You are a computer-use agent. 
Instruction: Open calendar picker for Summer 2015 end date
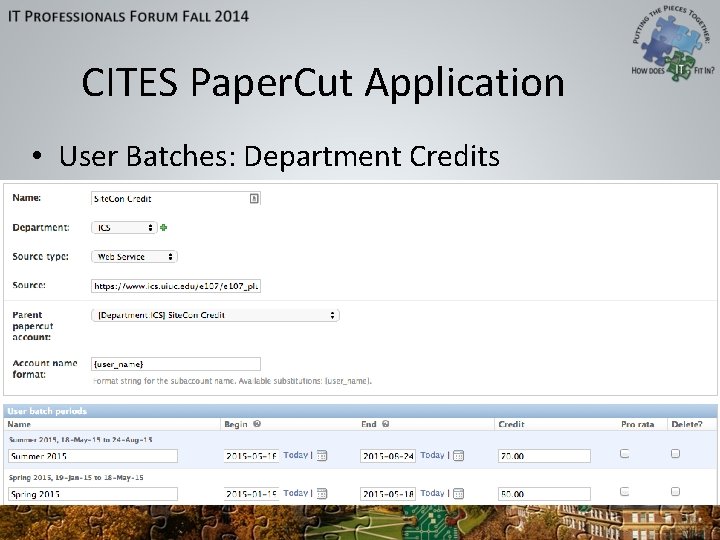(458, 456)
